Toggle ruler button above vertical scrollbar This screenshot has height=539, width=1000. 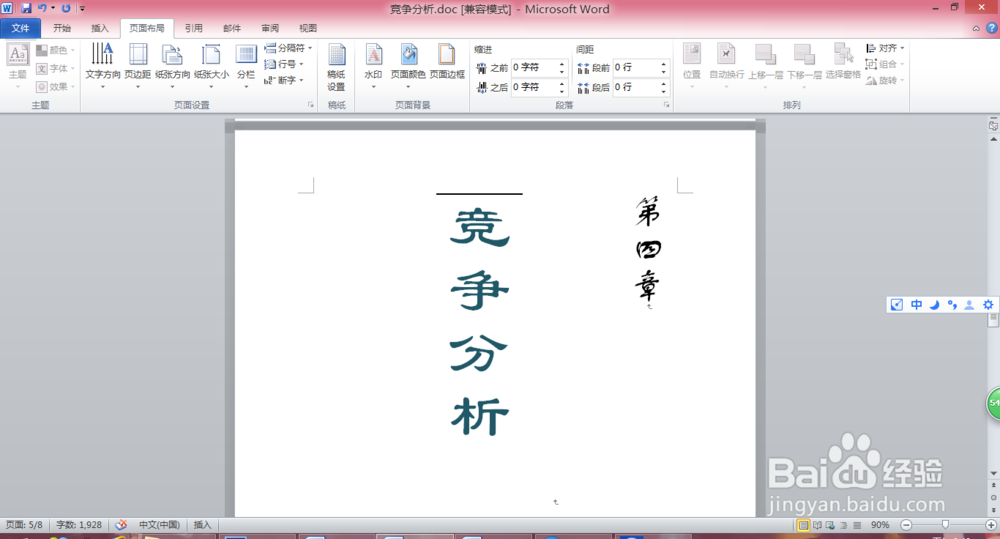pyautogui.click(x=993, y=126)
